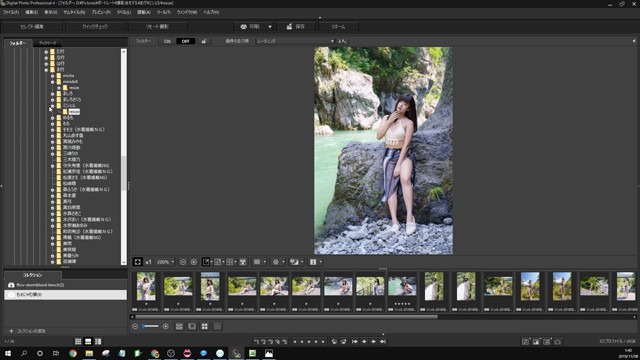This screenshot has height=360, width=640.
Task: Open the sort order rating dropdown
Action: point(295,41)
